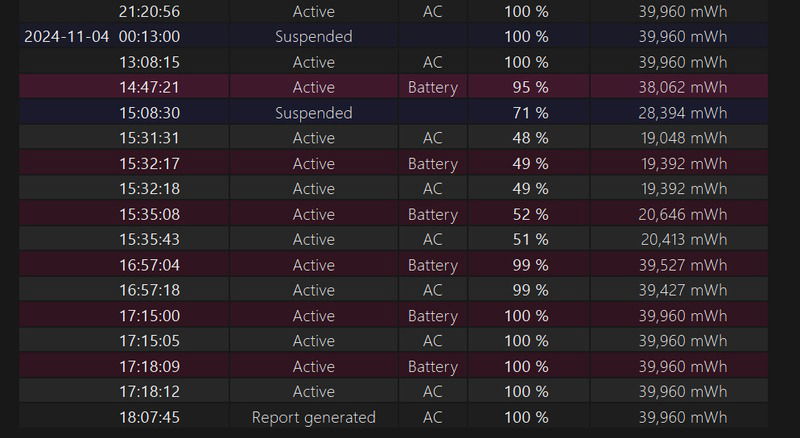Click the 39,427 mWh value
Image resolution: width=800 pixels, height=438 pixels.
click(x=683, y=290)
